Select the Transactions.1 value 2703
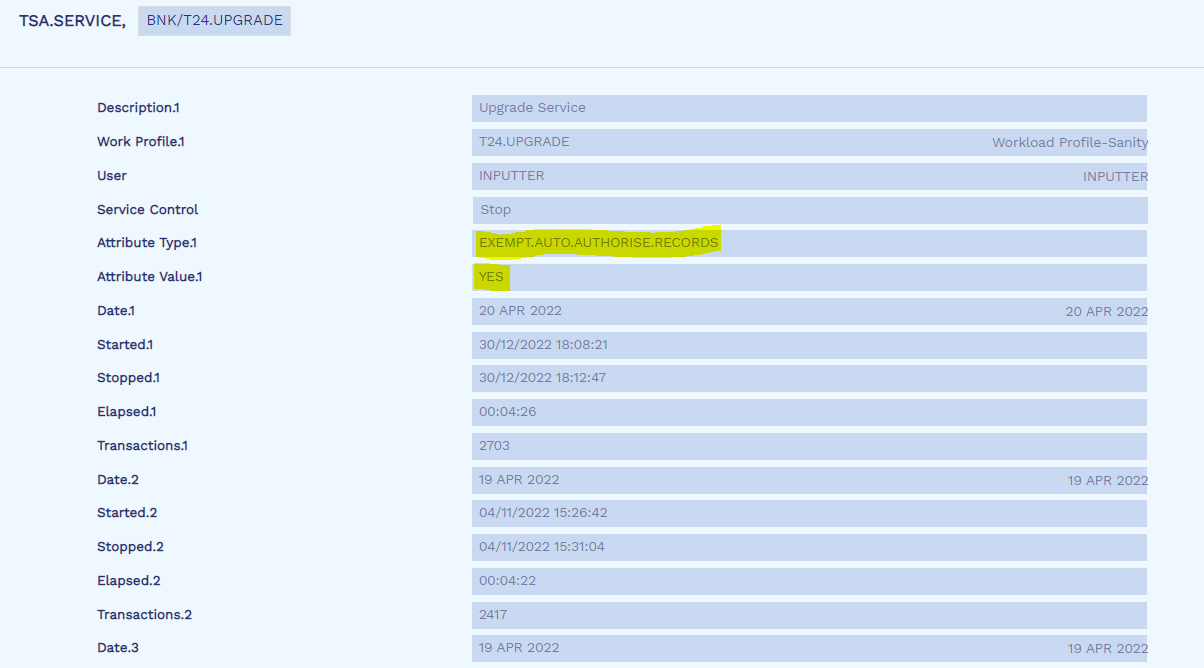The height and width of the screenshot is (668, 1204). (x=494, y=446)
